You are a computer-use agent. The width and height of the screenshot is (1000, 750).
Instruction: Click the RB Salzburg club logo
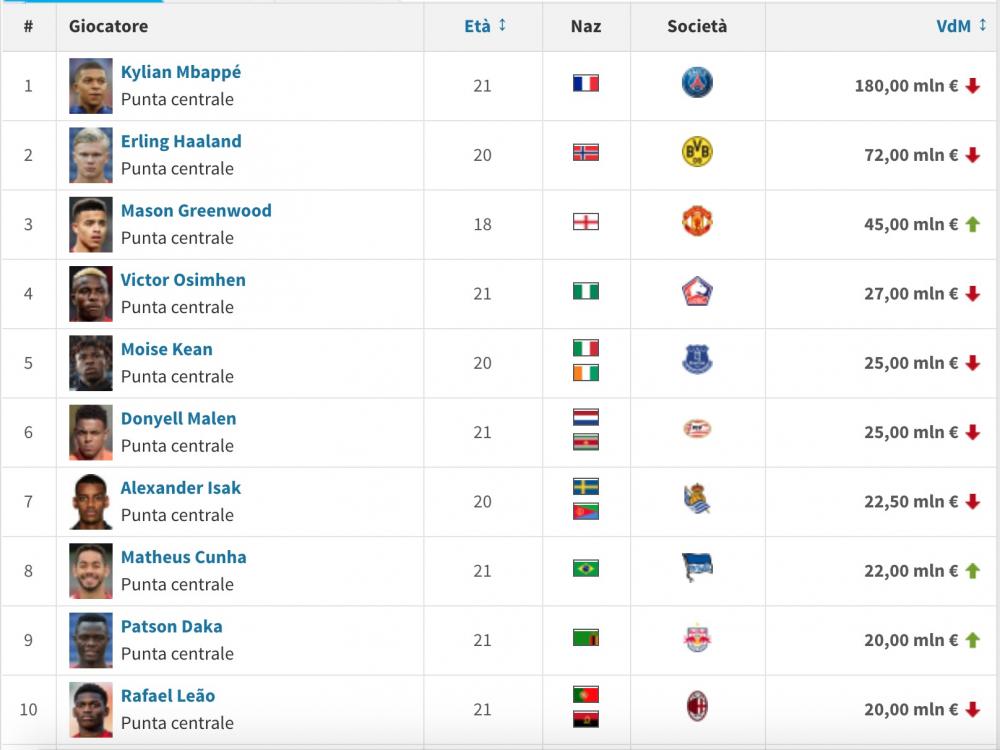(697, 637)
